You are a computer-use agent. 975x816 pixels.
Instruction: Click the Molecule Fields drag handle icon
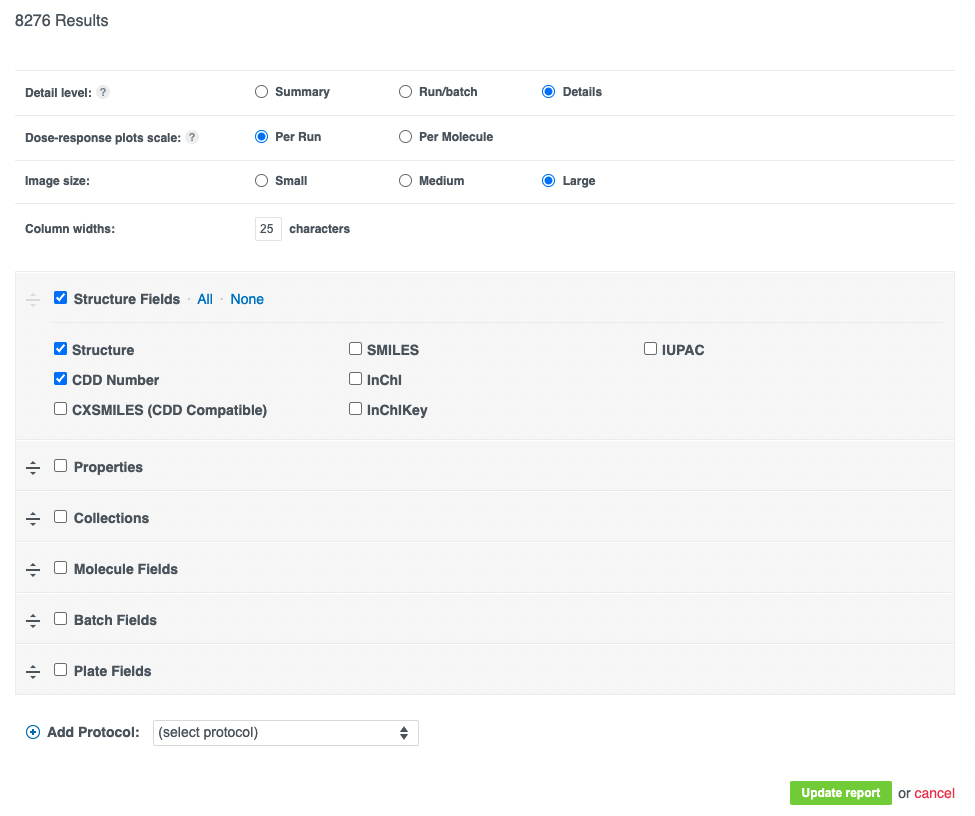click(33, 570)
